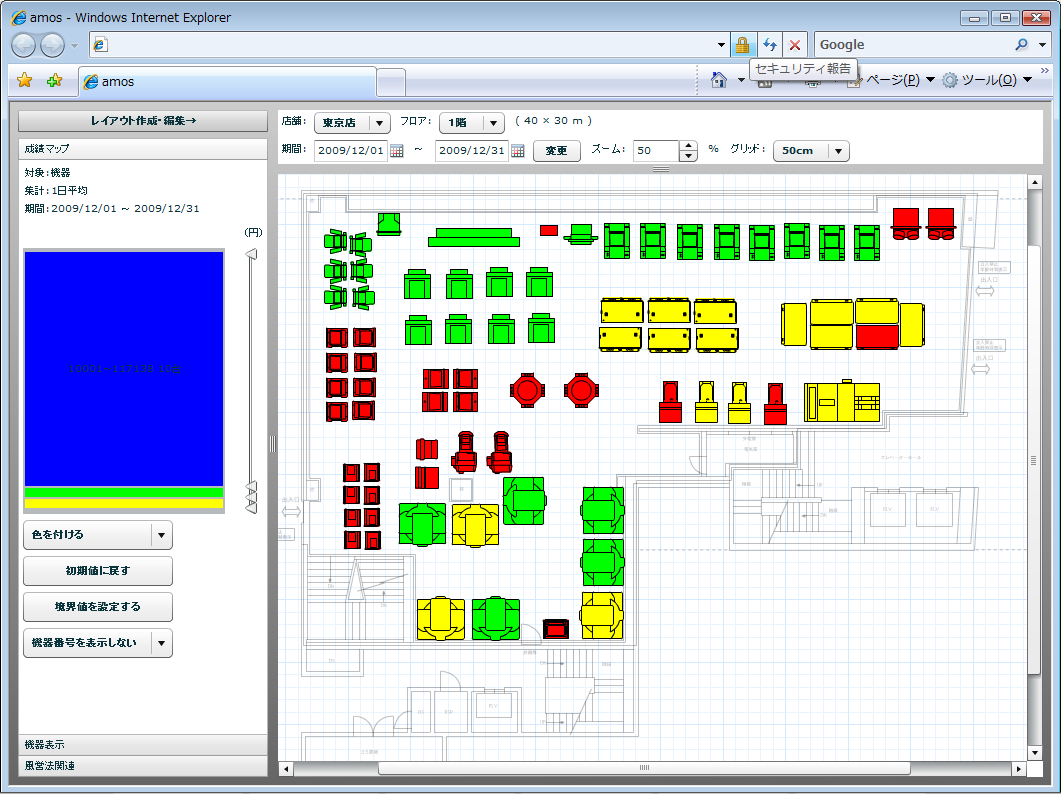Open the Favorites star icon
Screen dimensions: 1061x794
pyautogui.click(x=24, y=81)
